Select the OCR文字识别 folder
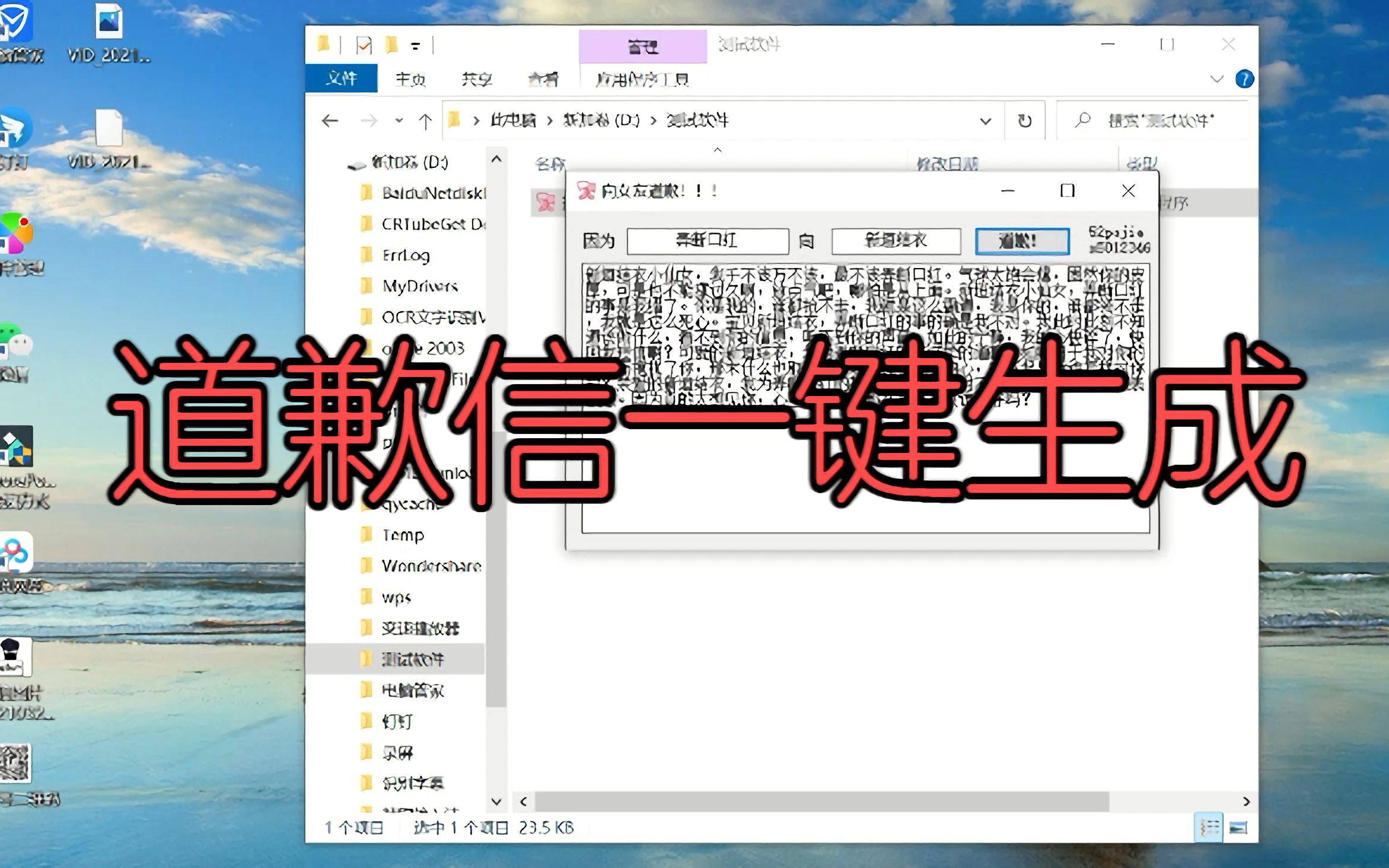The height and width of the screenshot is (868, 1389). coord(422,317)
